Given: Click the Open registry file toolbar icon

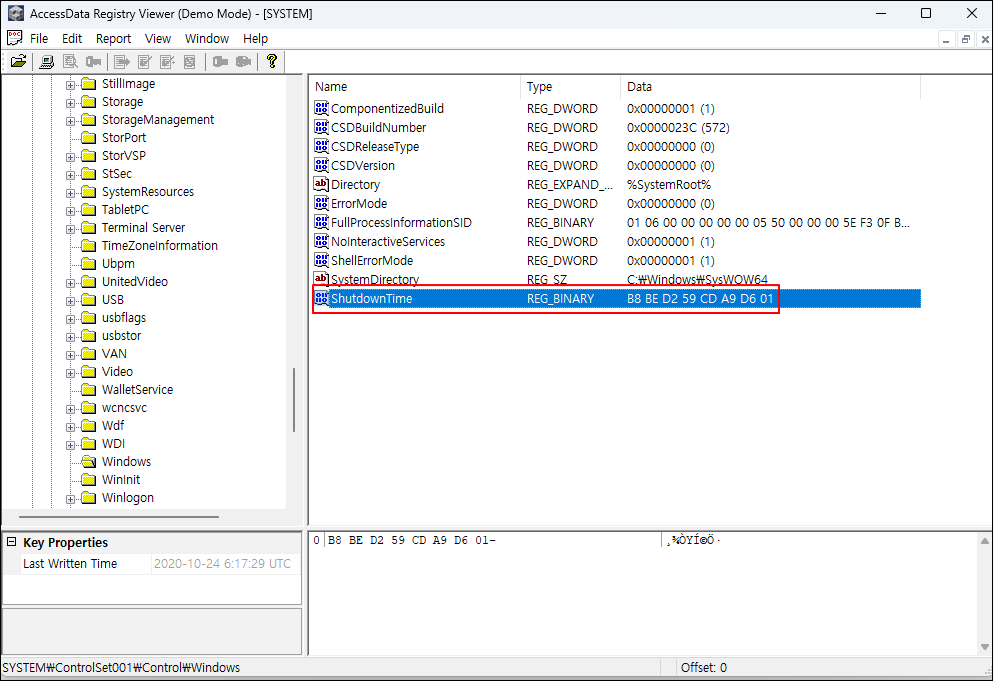Looking at the screenshot, I should [x=18, y=61].
